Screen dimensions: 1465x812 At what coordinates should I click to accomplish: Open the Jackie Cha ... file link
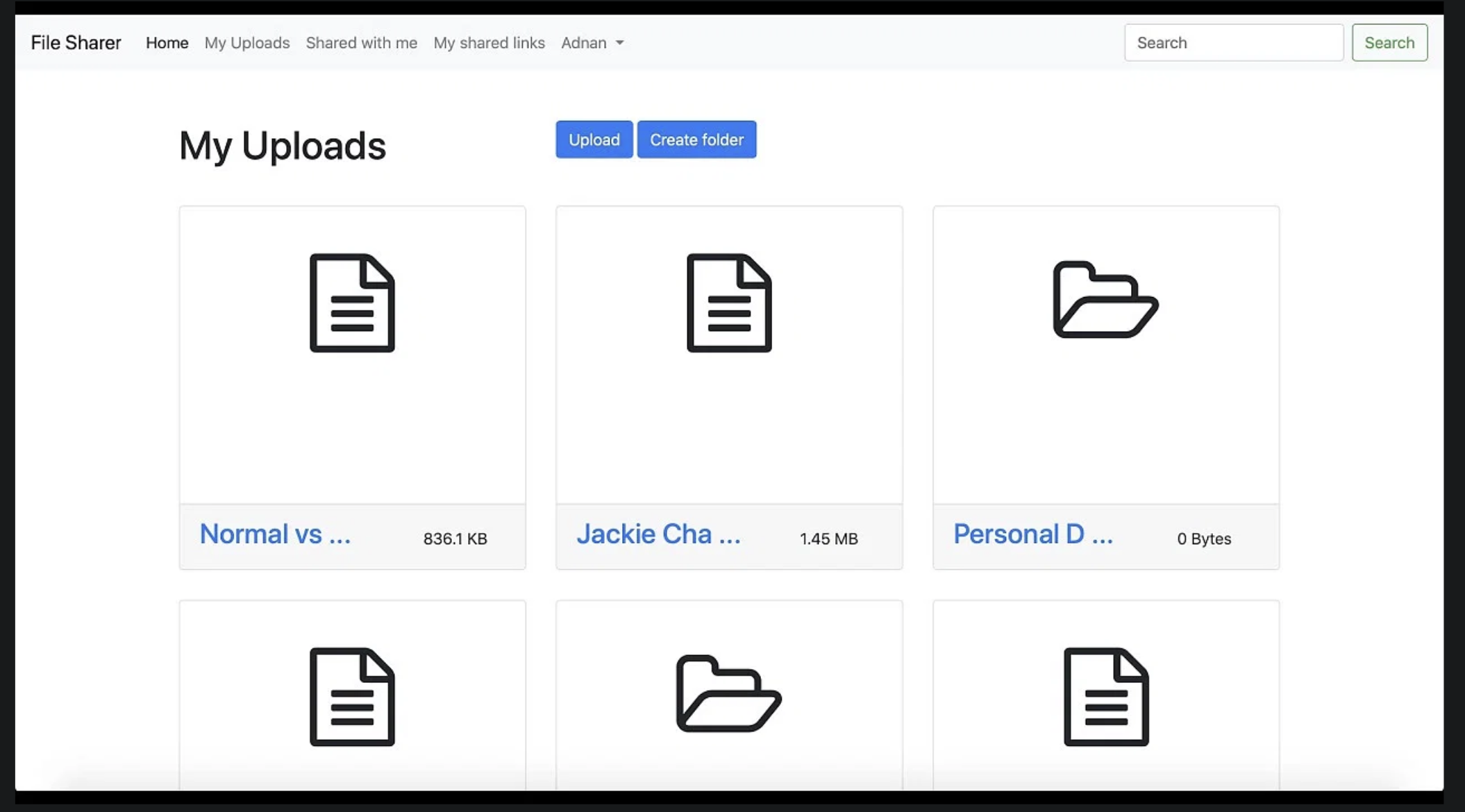(x=658, y=534)
